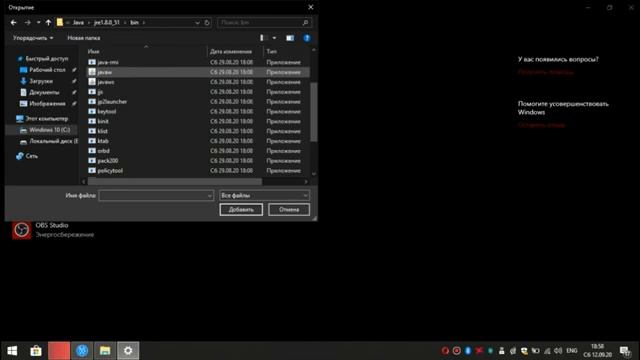Viewport: 640px width, 360px height.
Task: Click the vertical scrollbar of file list
Action: click(x=313, y=112)
